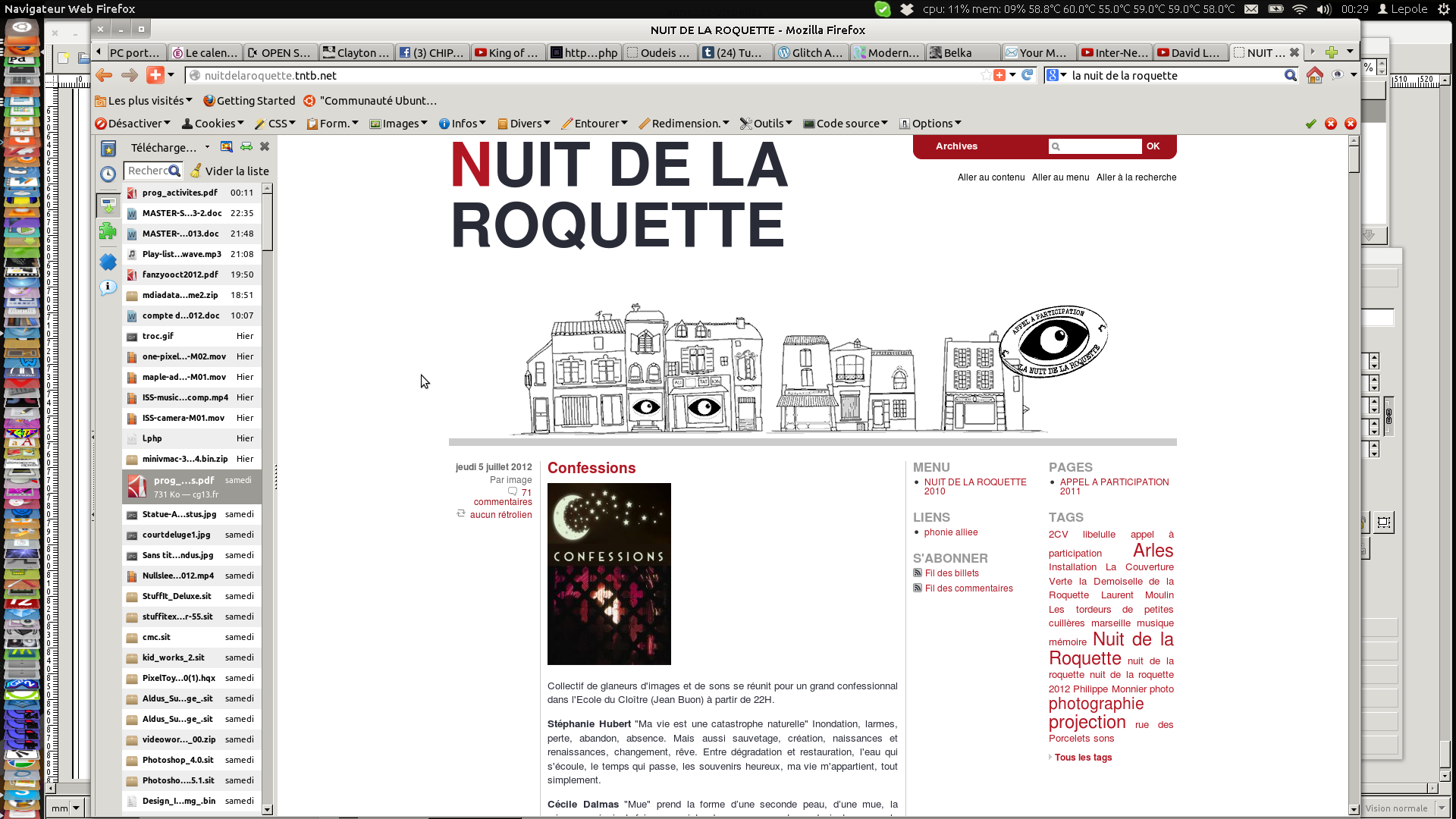The height and width of the screenshot is (819, 1456).
Task: Toggle the Downloads panel button in the sidebar
Action: (108, 206)
